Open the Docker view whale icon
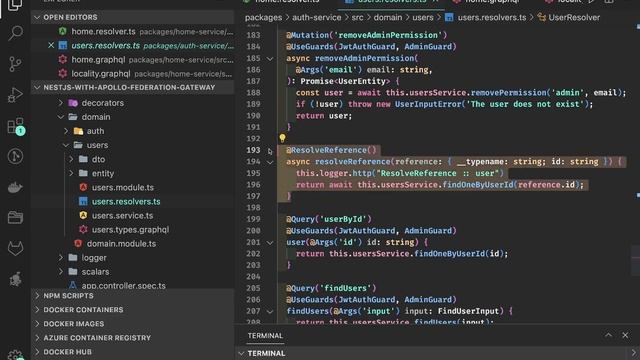The image size is (640, 360). click(15, 187)
